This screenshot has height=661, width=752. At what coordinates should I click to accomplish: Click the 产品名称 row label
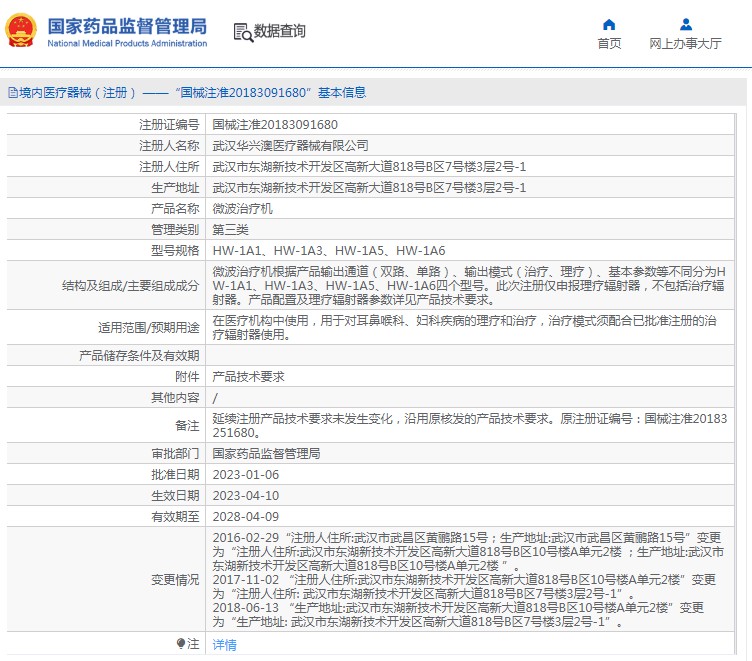tap(175, 209)
